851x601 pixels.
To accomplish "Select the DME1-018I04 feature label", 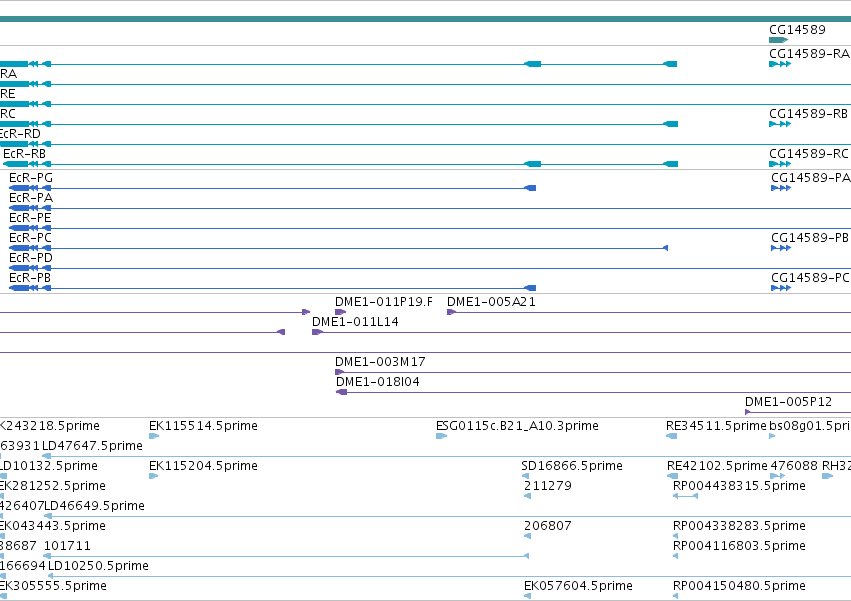I will 378,382.
